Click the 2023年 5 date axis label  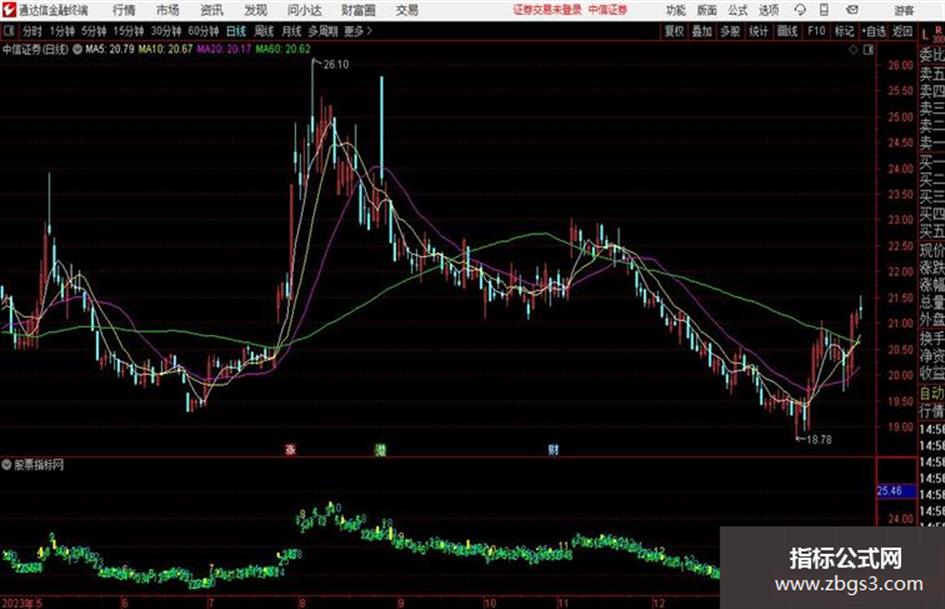tap(22, 603)
